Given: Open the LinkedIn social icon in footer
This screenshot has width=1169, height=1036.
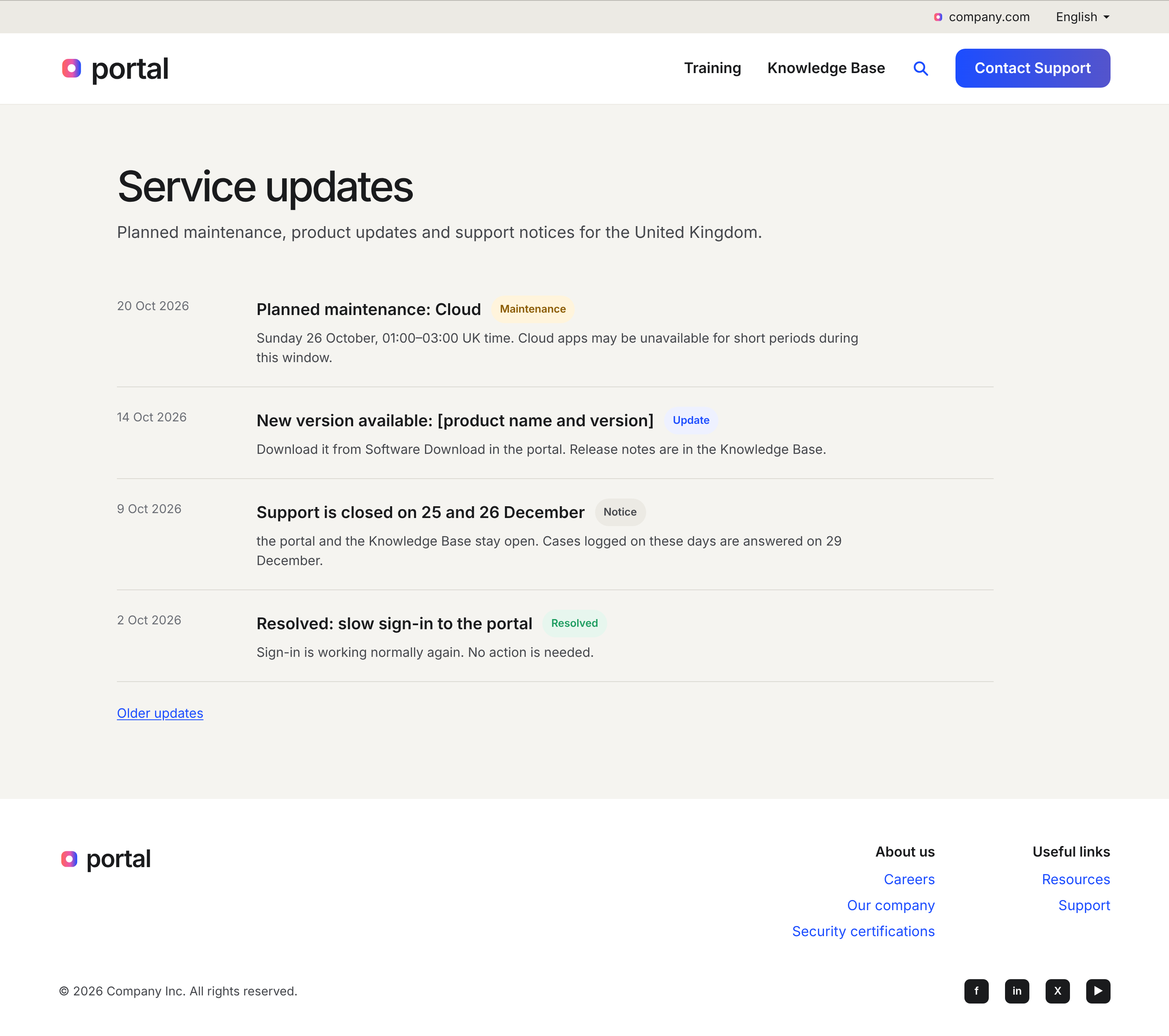Looking at the screenshot, I should 1017,991.
